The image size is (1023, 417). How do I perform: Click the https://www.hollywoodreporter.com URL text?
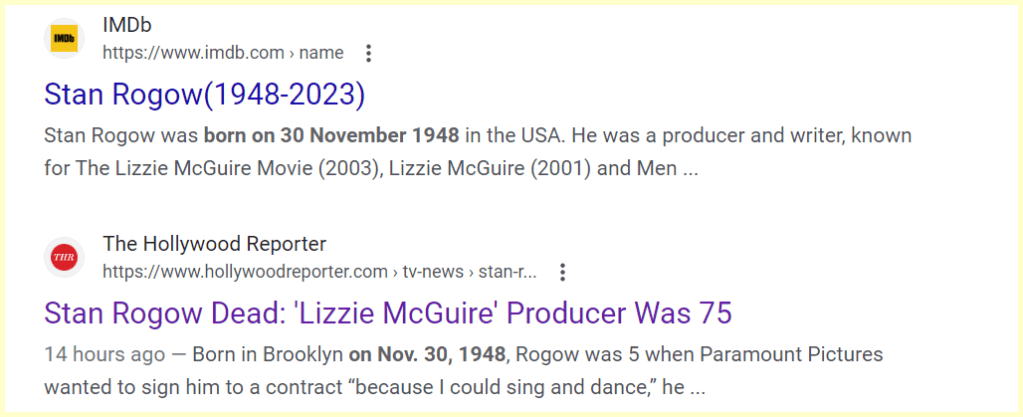245,272
